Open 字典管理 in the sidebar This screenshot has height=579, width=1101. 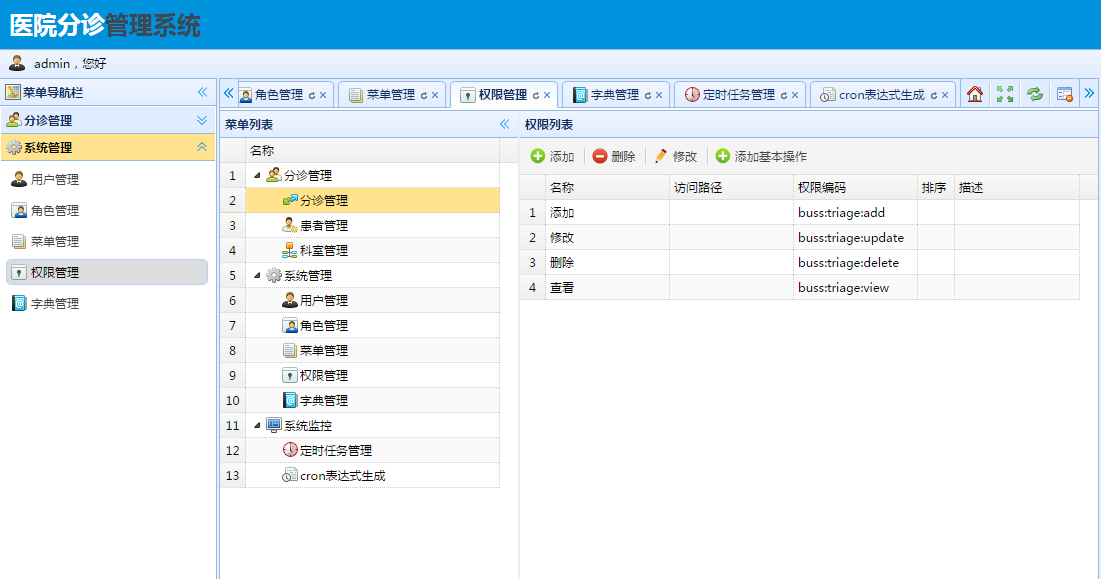coord(107,303)
